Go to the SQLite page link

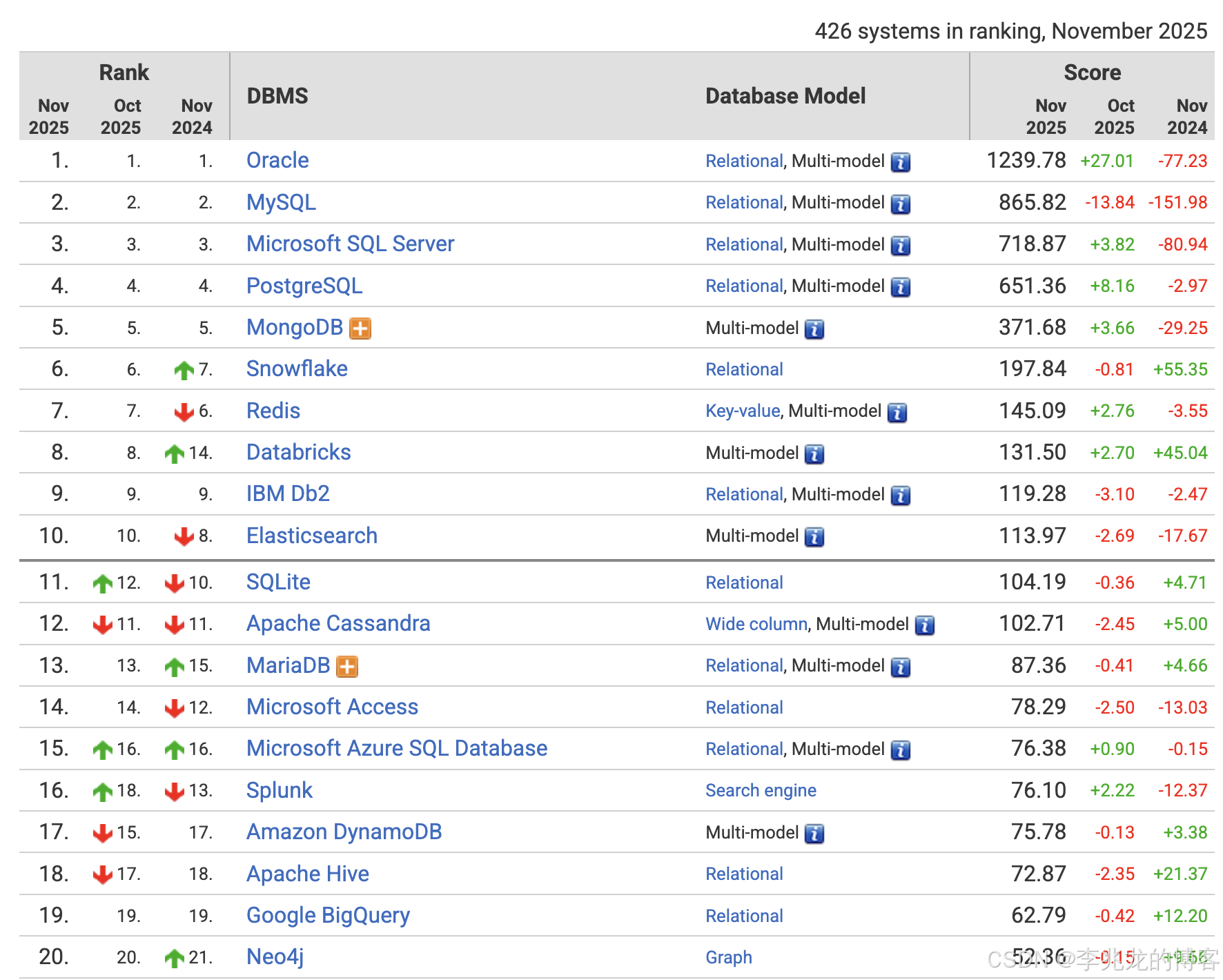click(x=278, y=582)
